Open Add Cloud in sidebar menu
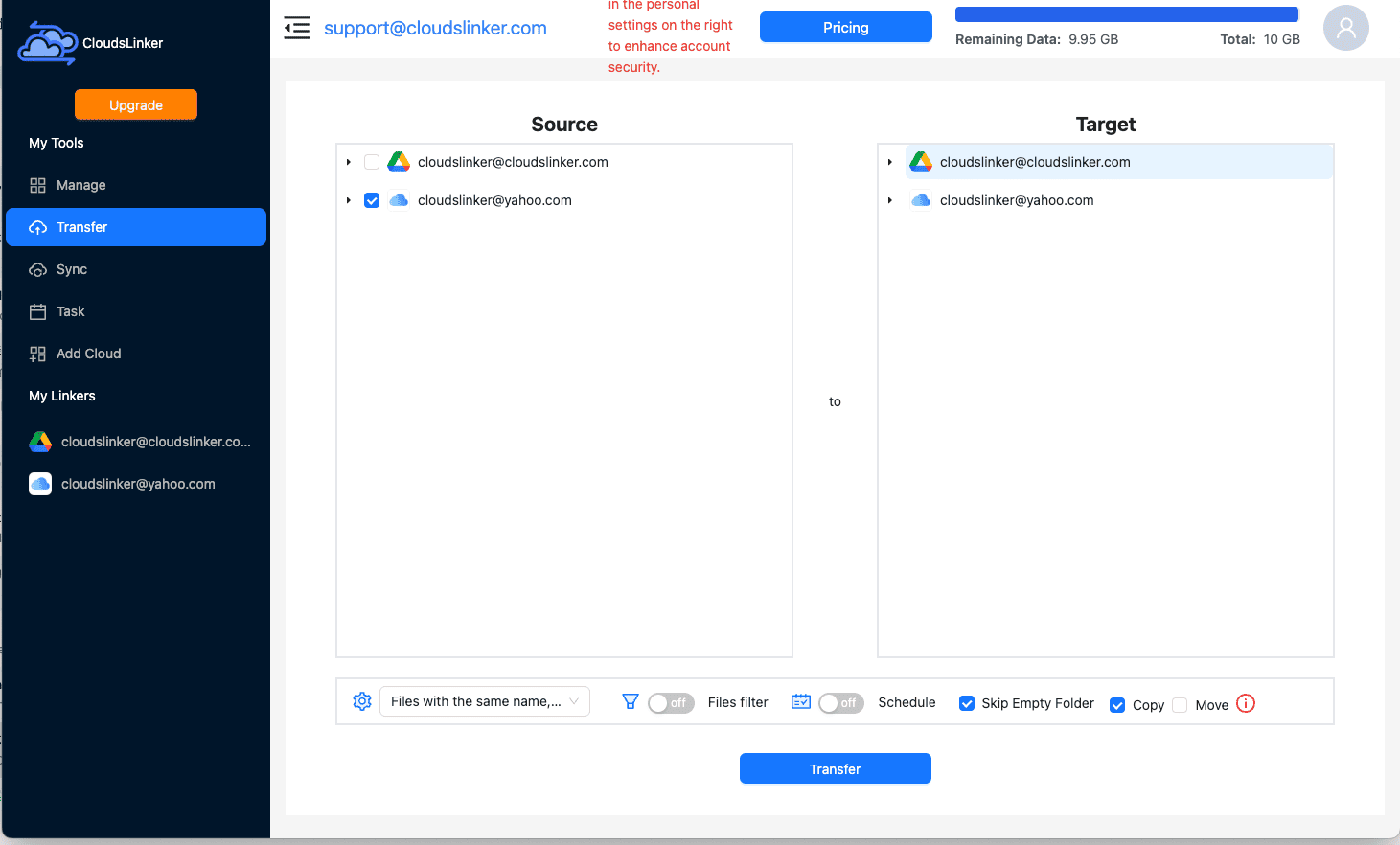 [136, 354]
